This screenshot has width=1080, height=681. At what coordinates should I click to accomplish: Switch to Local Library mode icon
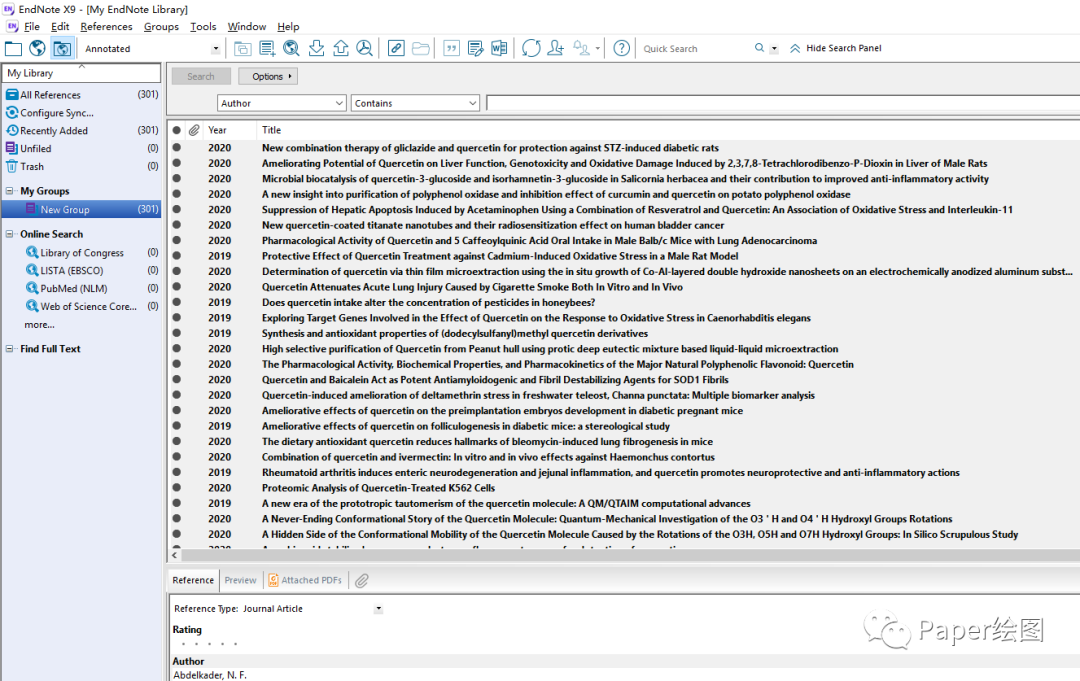tap(13, 48)
